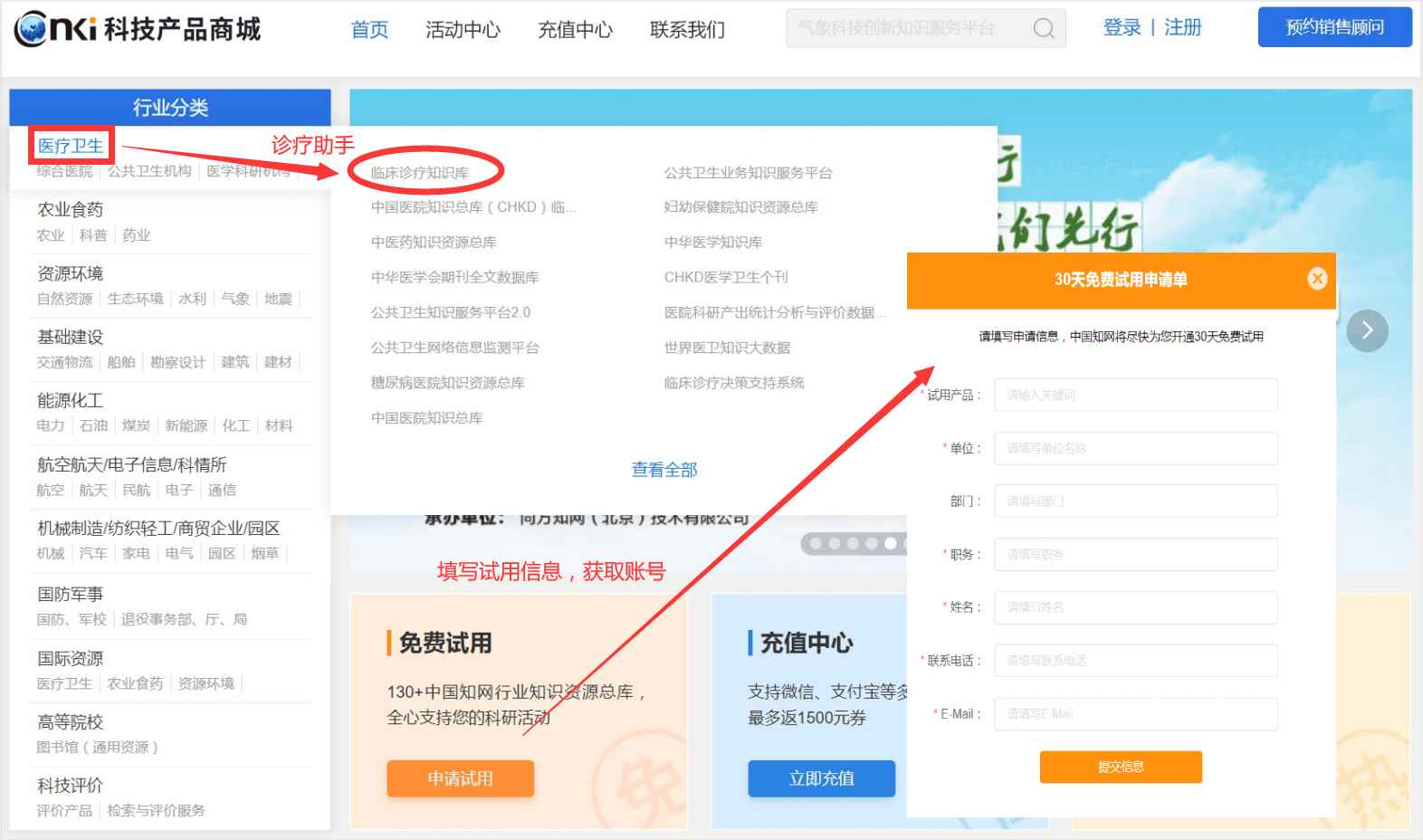Open 糖尿病医院知识资源总库 link

448,383
